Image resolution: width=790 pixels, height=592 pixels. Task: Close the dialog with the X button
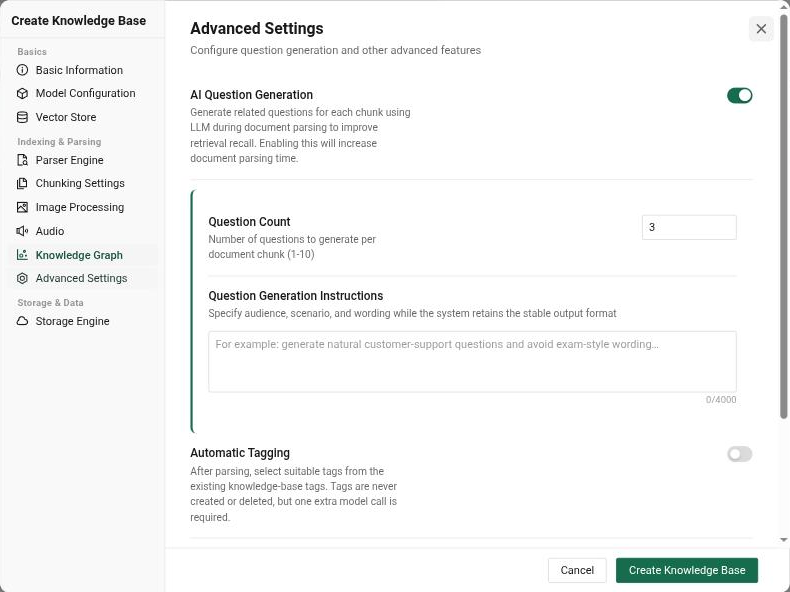coord(761,29)
